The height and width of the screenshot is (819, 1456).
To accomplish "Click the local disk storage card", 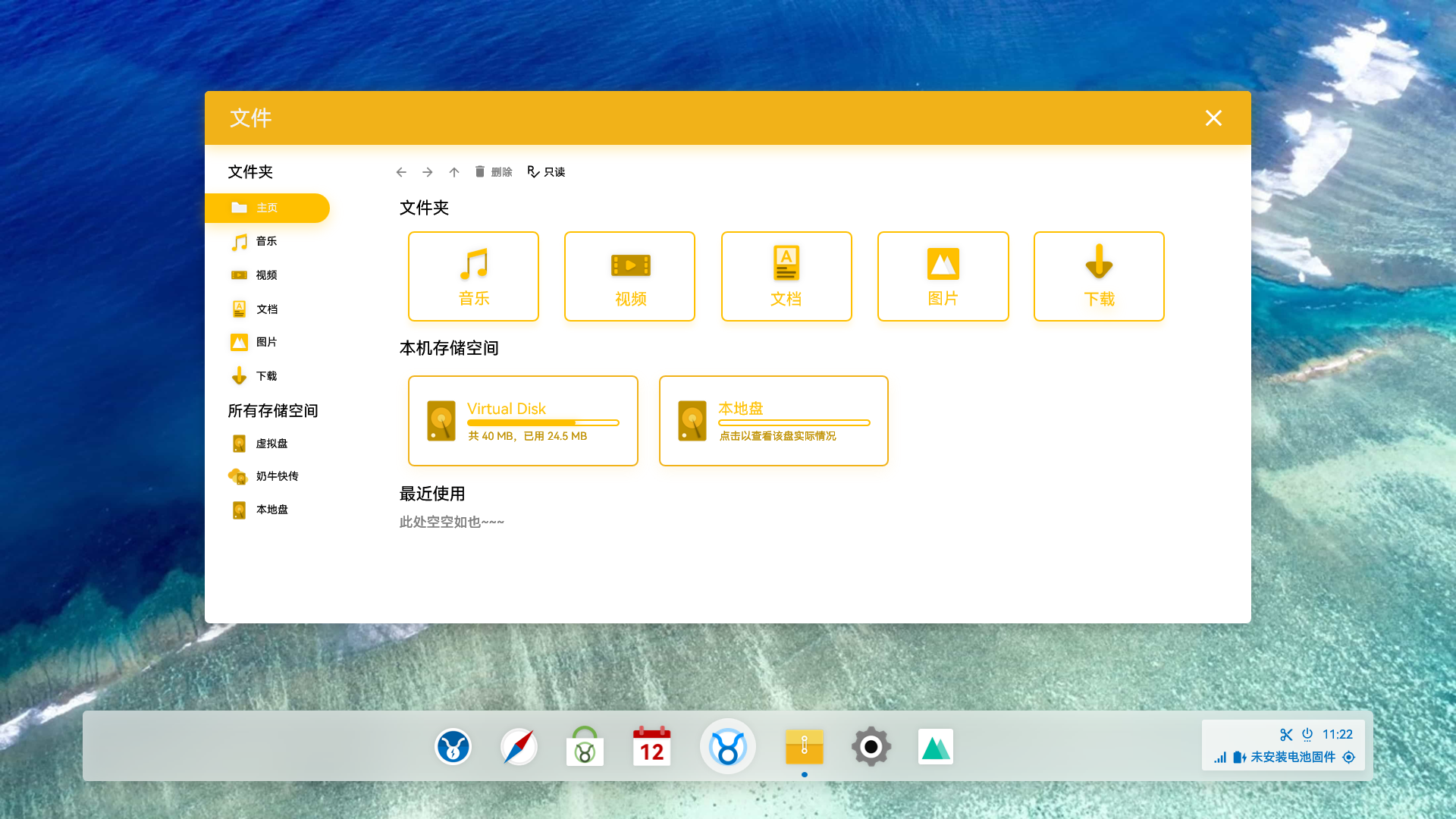I will pyautogui.click(x=773, y=421).
